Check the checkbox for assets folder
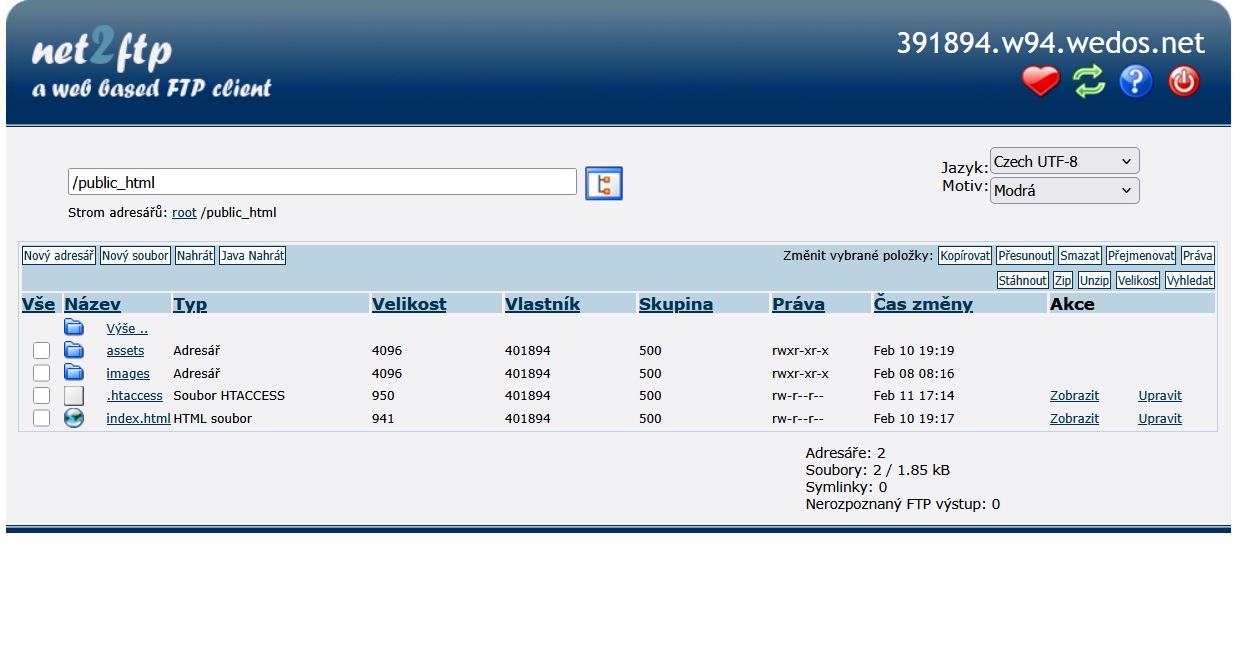Image resolution: width=1247 pixels, height=648 pixels. tap(41, 351)
